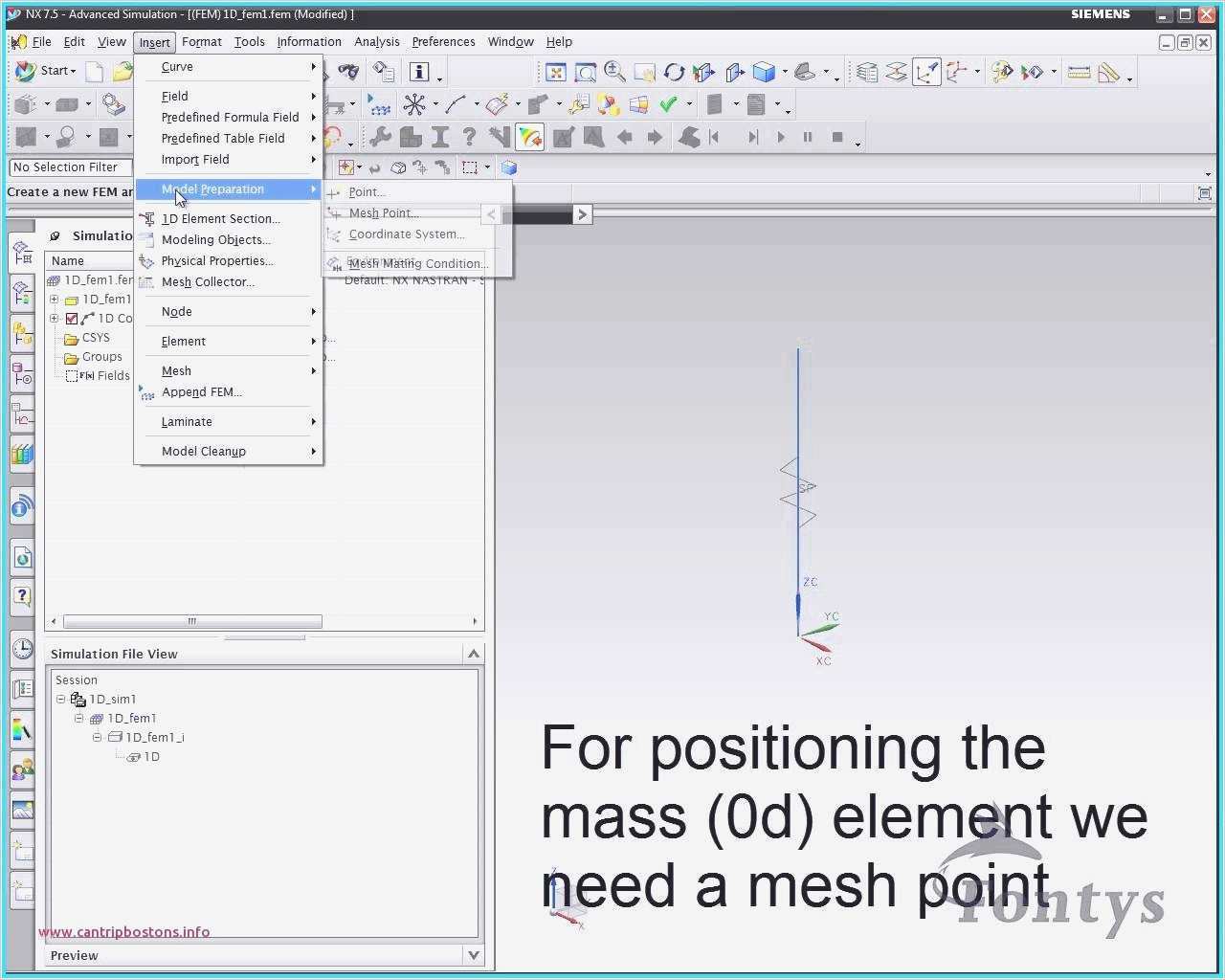Screen dimensions: 1225x980
Task: Open the Node submenu
Action: pyautogui.click(x=228, y=311)
